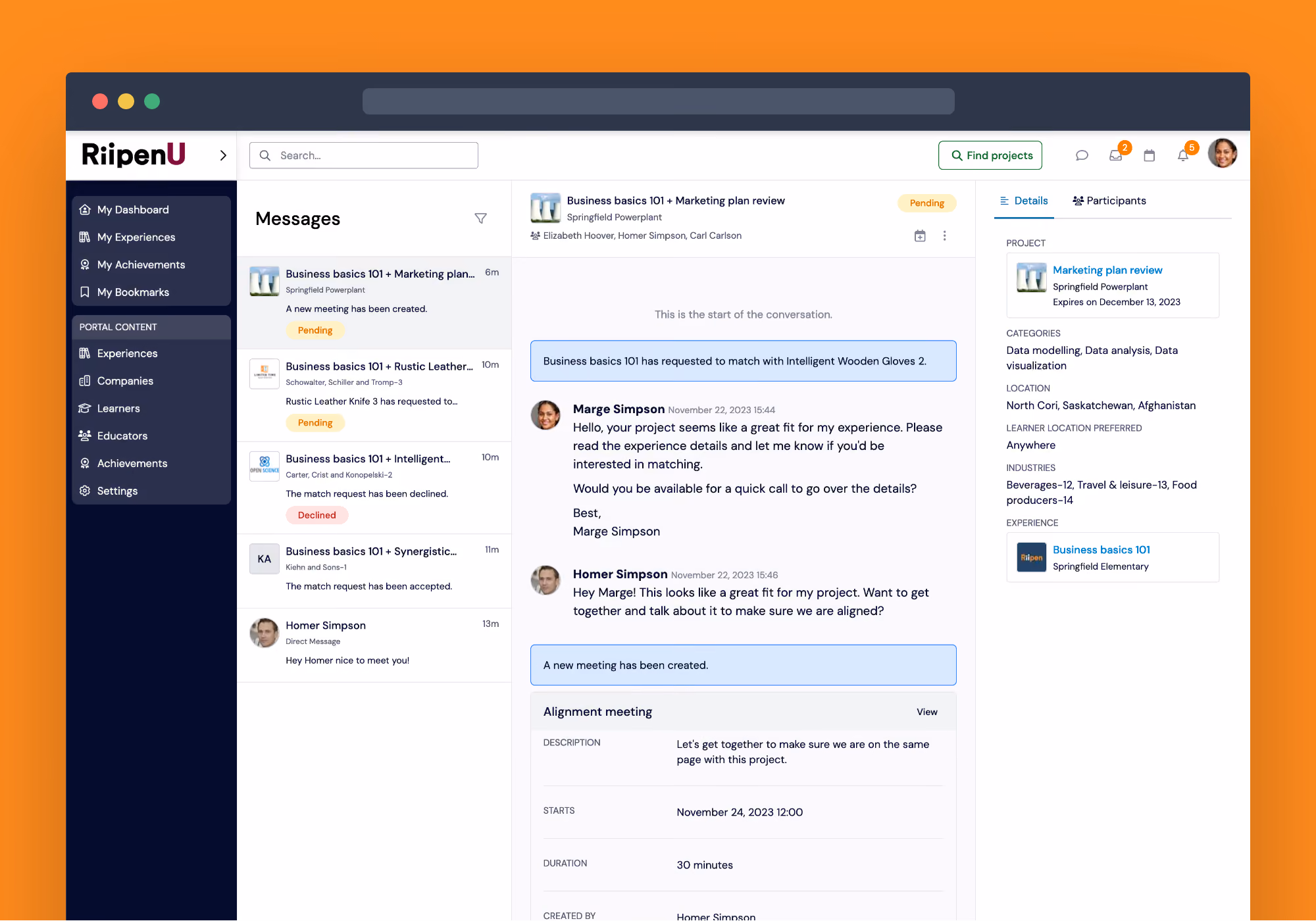Image resolution: width=1316 pixels, height=921 pixels.
Task: Click the Find projects button
Action: pos(990,155)
